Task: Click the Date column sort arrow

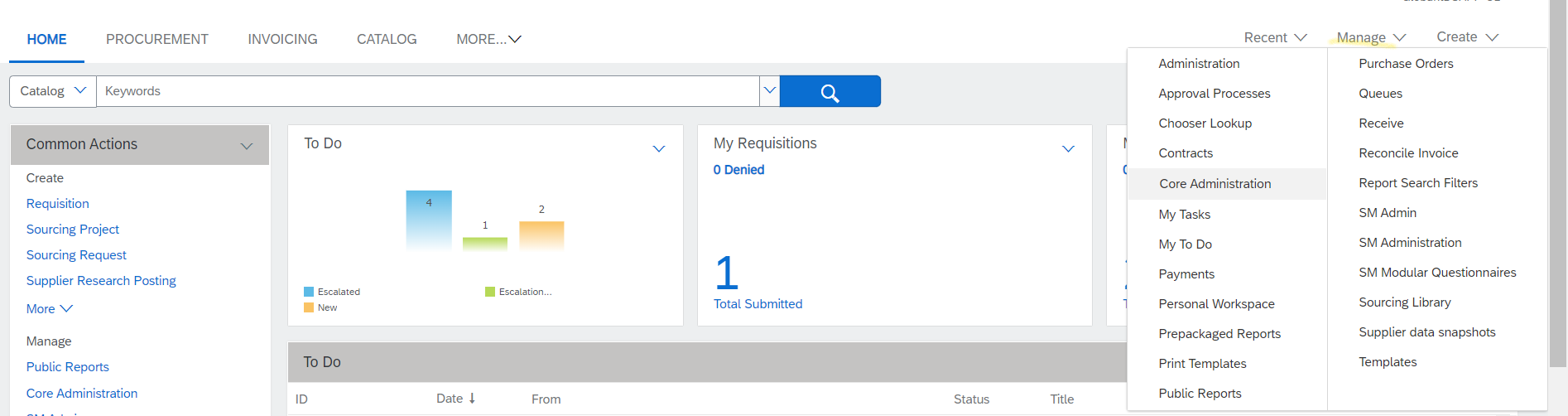Action: pos(472,399)
